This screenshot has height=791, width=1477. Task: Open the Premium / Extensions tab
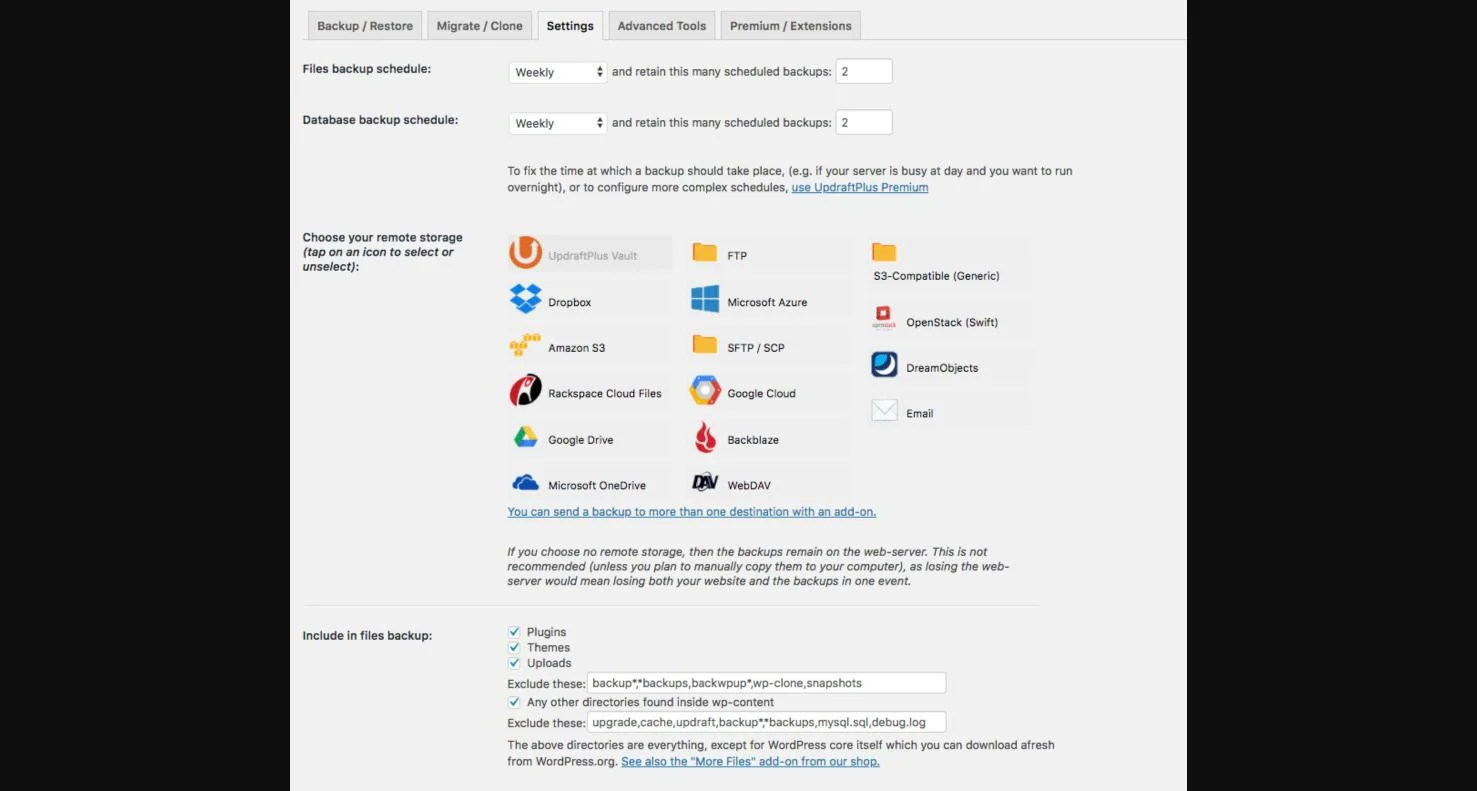tap(791, 26)
